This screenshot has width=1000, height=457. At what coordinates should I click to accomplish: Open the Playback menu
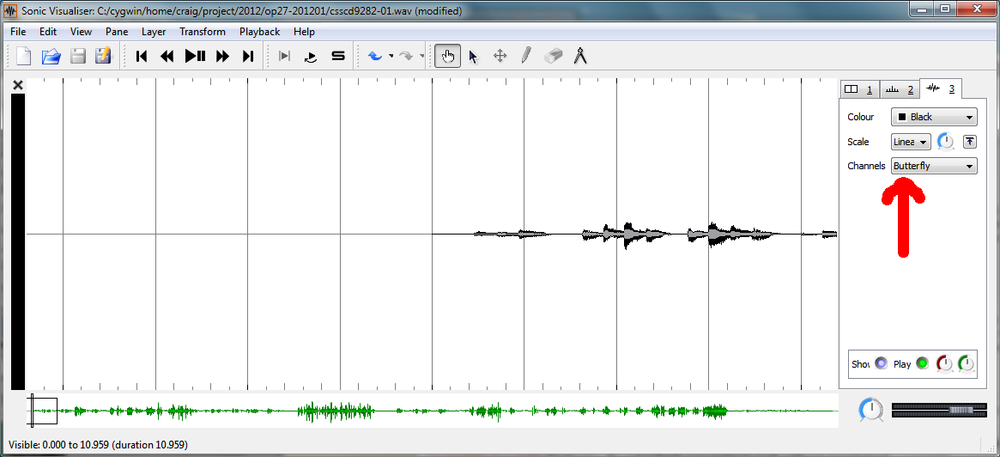pos(259,31)
